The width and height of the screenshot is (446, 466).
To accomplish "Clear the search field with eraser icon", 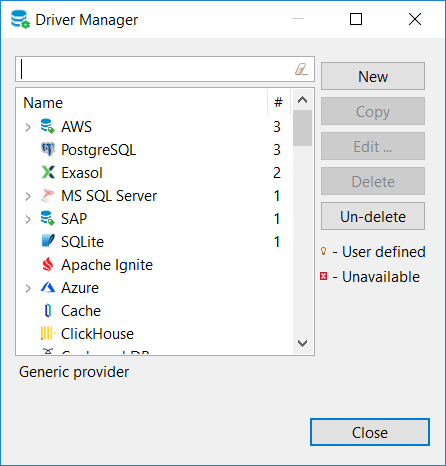I will pos(301,69).
